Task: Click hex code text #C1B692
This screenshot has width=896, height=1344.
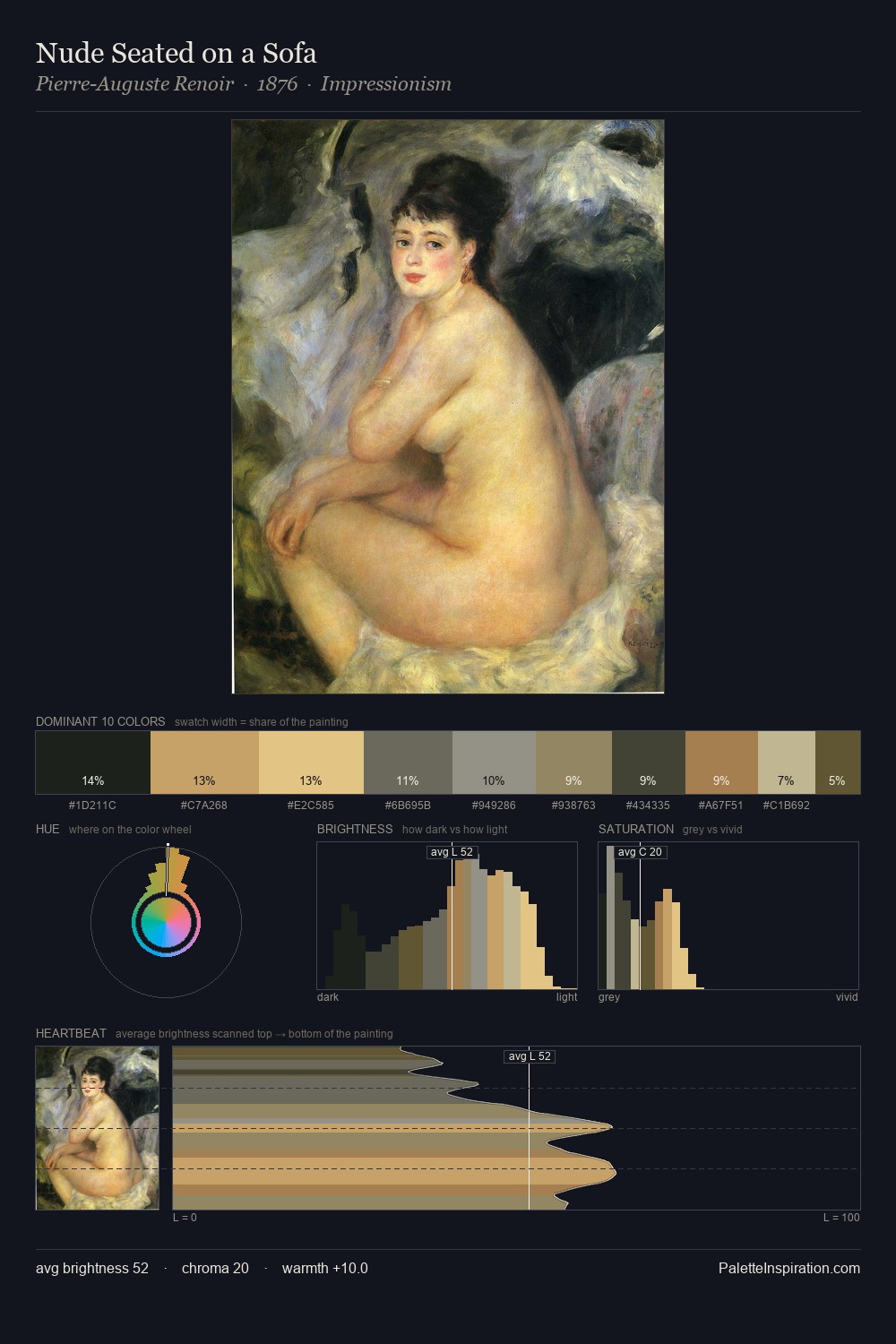Action: 787,806
